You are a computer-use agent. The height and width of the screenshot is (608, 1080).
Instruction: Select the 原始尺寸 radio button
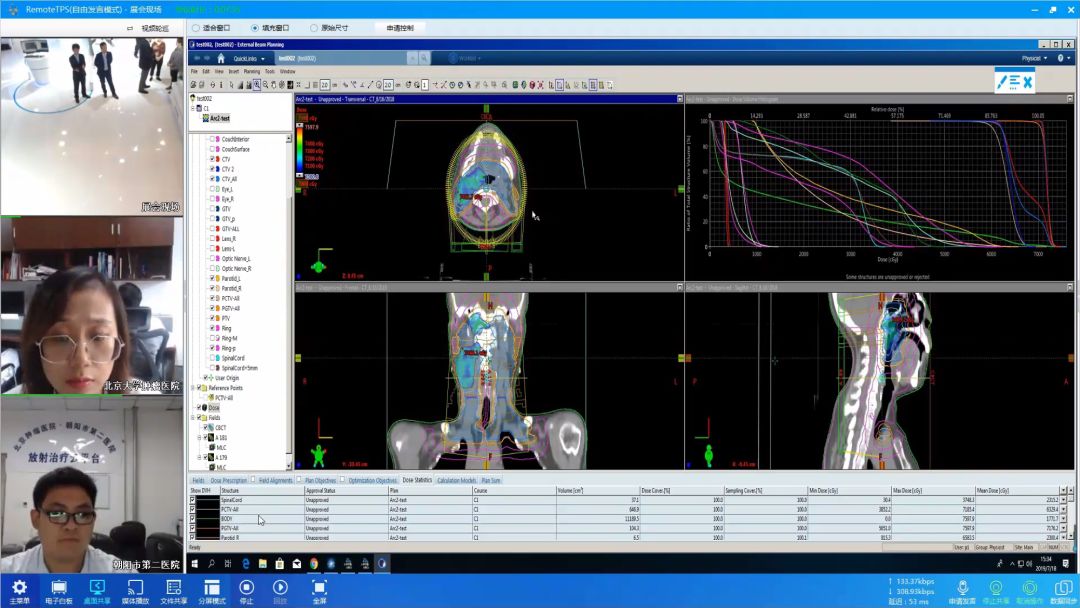click(x=314, y=28)
